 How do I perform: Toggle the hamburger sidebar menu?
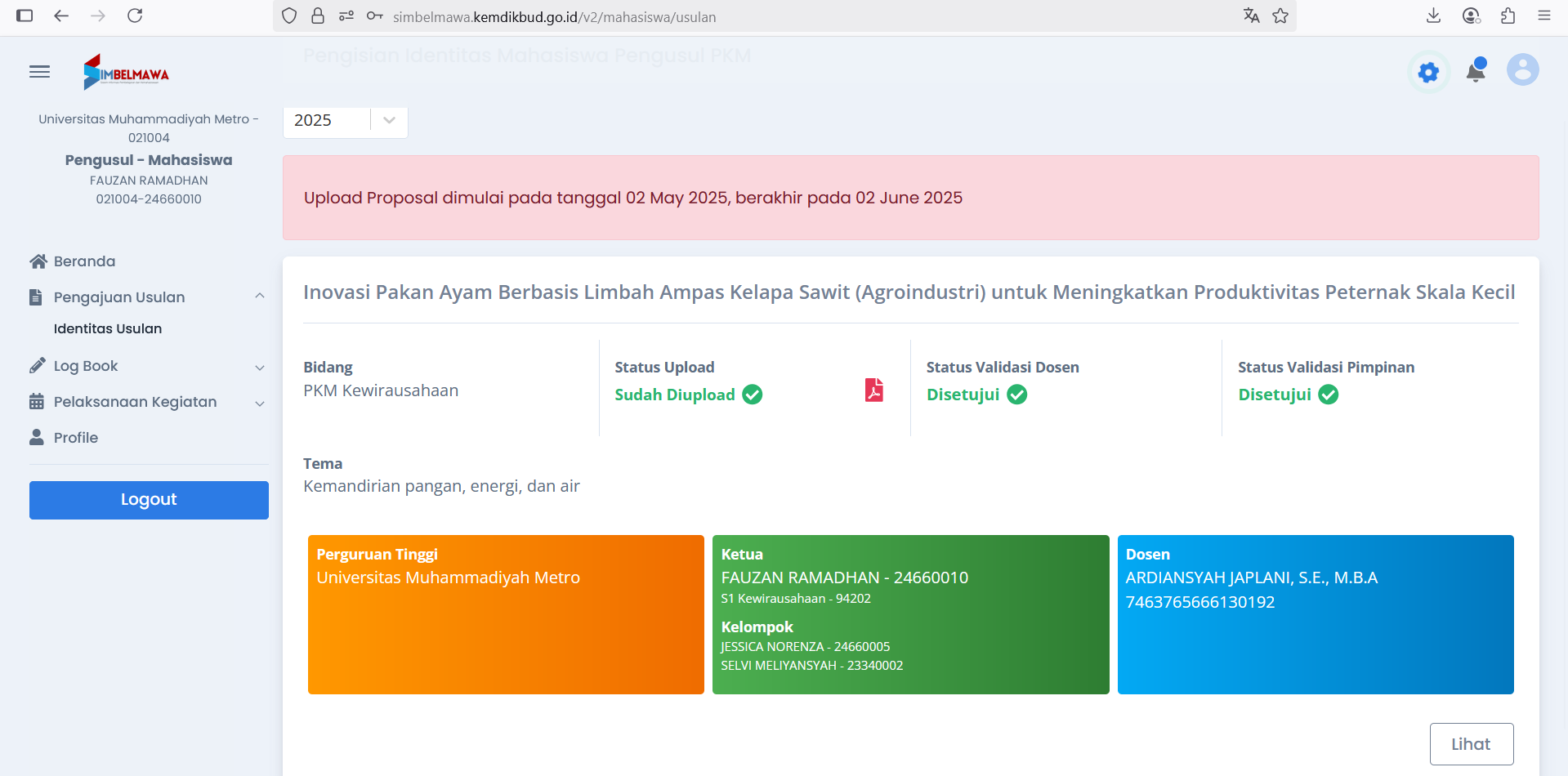[39, 72]
